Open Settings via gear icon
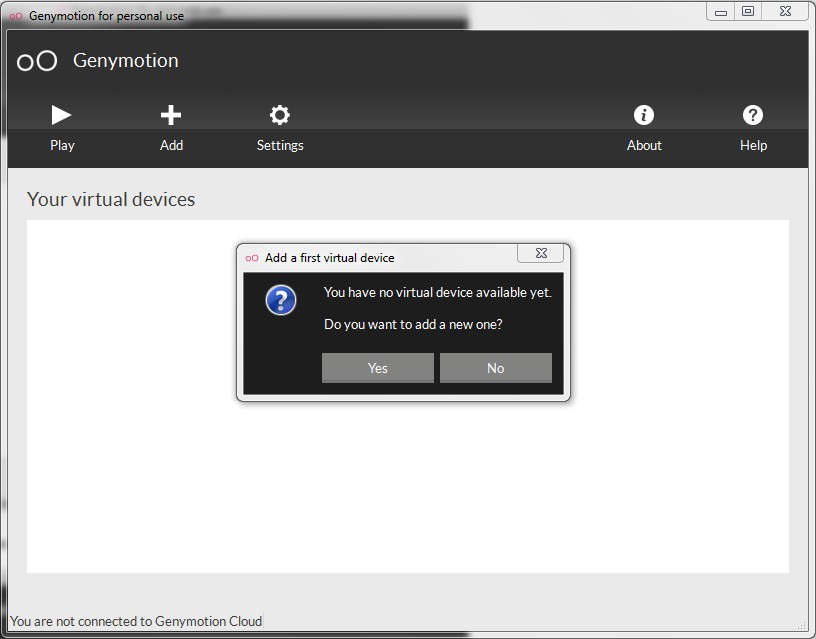 (279, 115)
